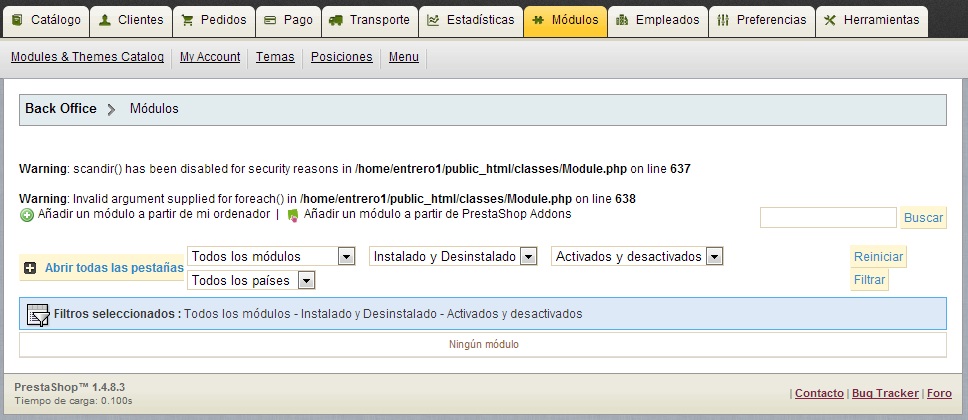Screen dimensions: 968x420
Task: Open the Foro footer link
Action: [x=939, y=393]
